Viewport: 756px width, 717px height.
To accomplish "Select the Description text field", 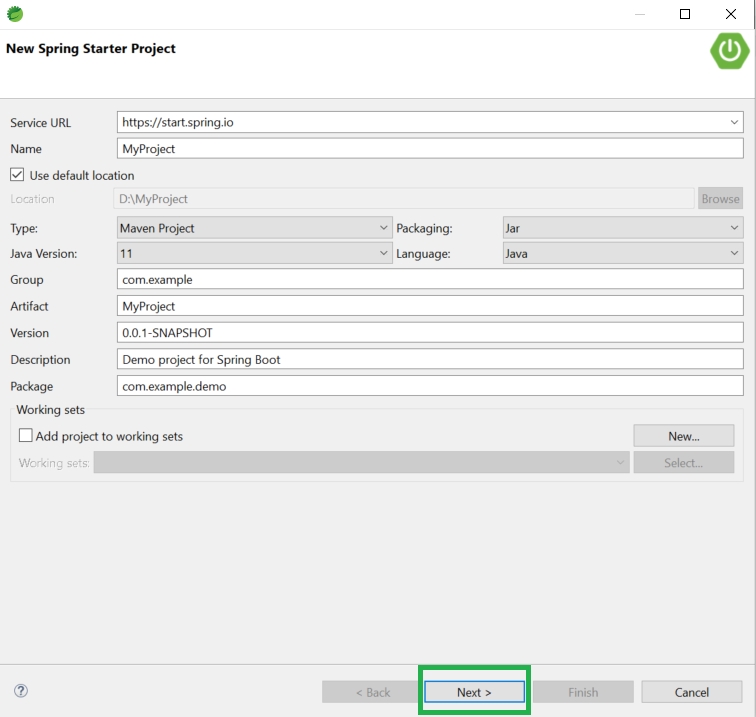I will pyautogui.click(x=430, y=359).
